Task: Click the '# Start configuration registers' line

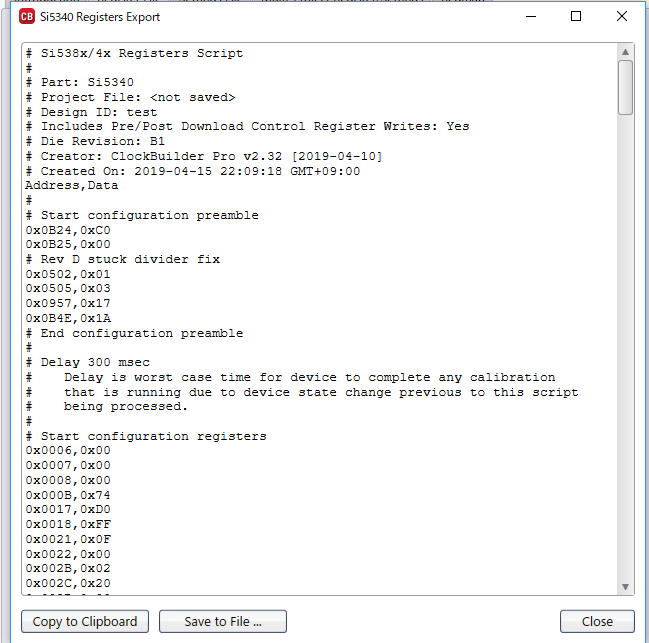Action: point(146,436)
